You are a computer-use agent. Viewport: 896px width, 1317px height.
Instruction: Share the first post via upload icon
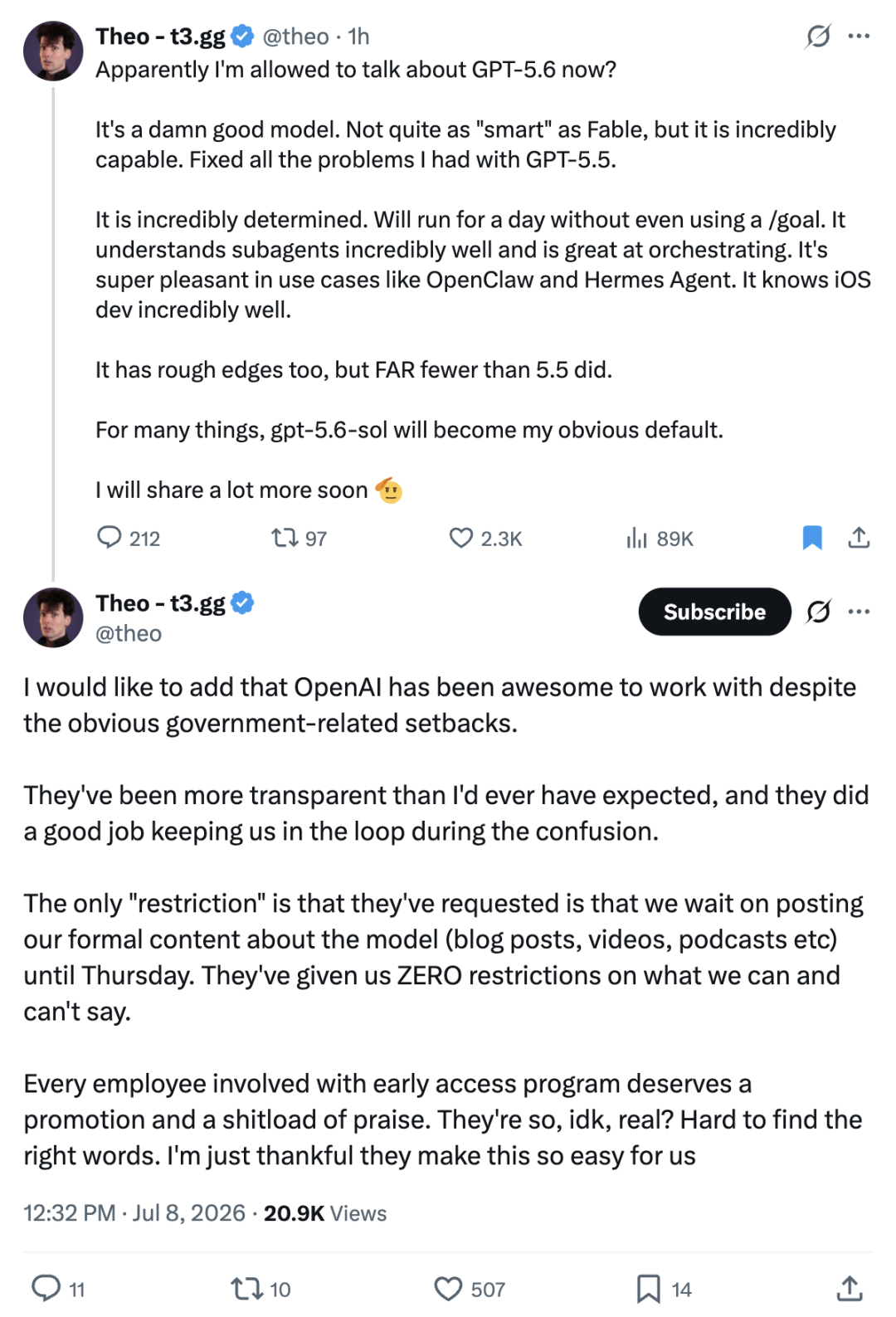859,538
